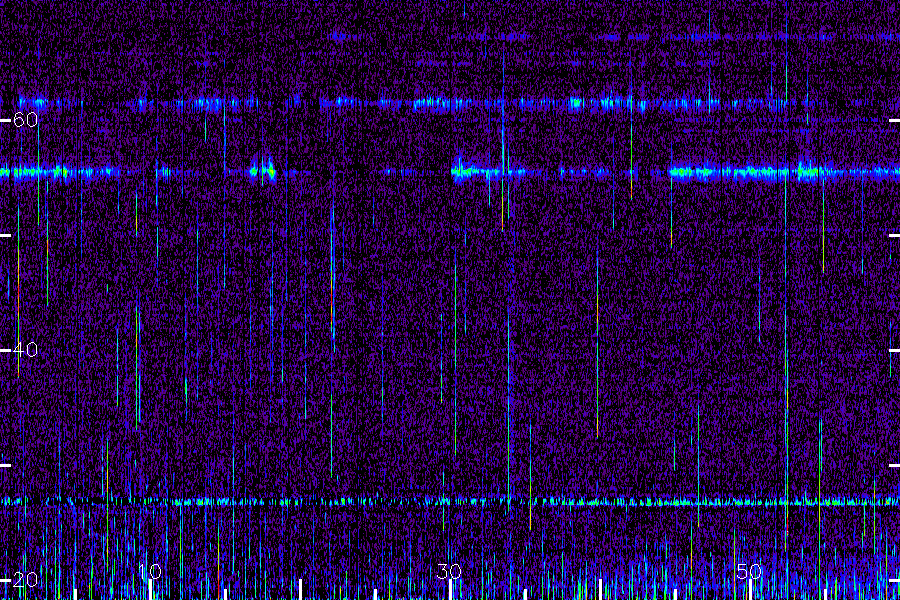The height and width of the screenshot is (600, 900).
Task: Click the '50' label on the horizontal axis
Action: click(749, 571)
